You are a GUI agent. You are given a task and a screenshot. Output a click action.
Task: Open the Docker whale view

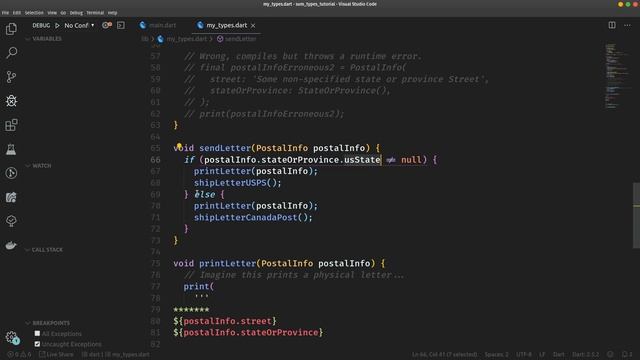(x=11, y=245)
